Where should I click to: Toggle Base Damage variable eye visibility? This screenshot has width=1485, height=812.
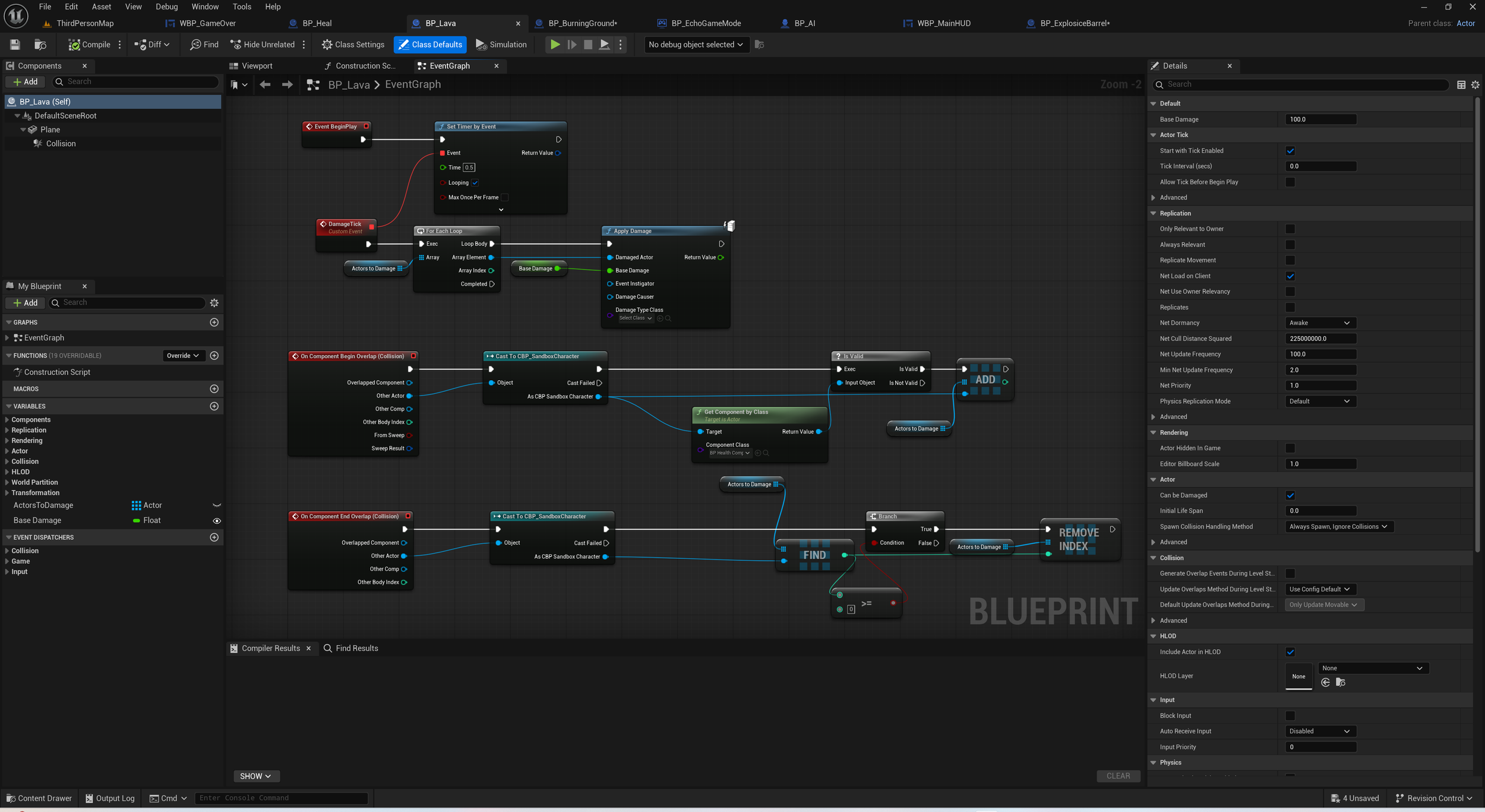pos(217,521)
